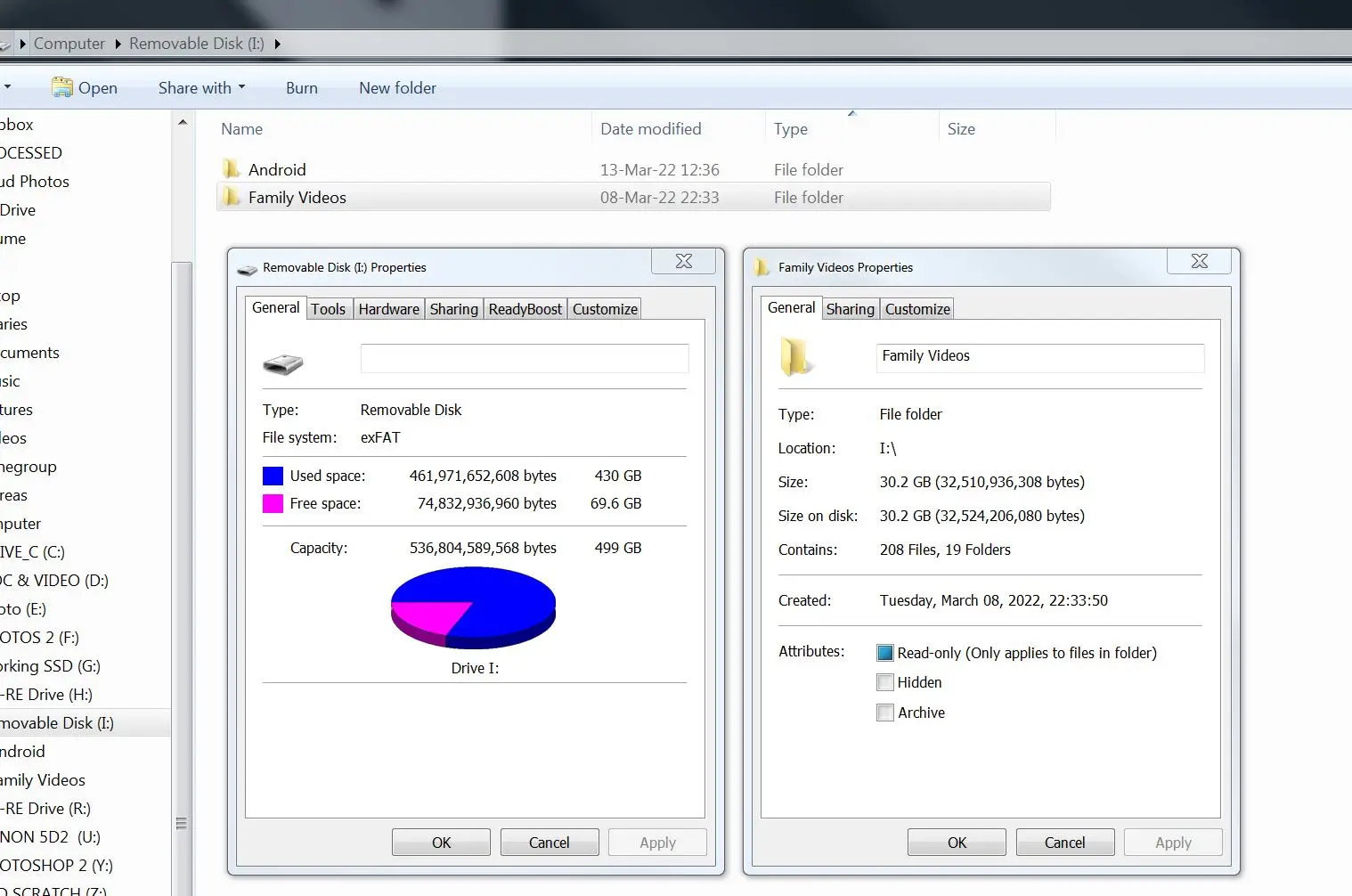Click the pie chart of drive I: usage
1352x896 pixels.
pyautogui.click(x=473, y=607)
